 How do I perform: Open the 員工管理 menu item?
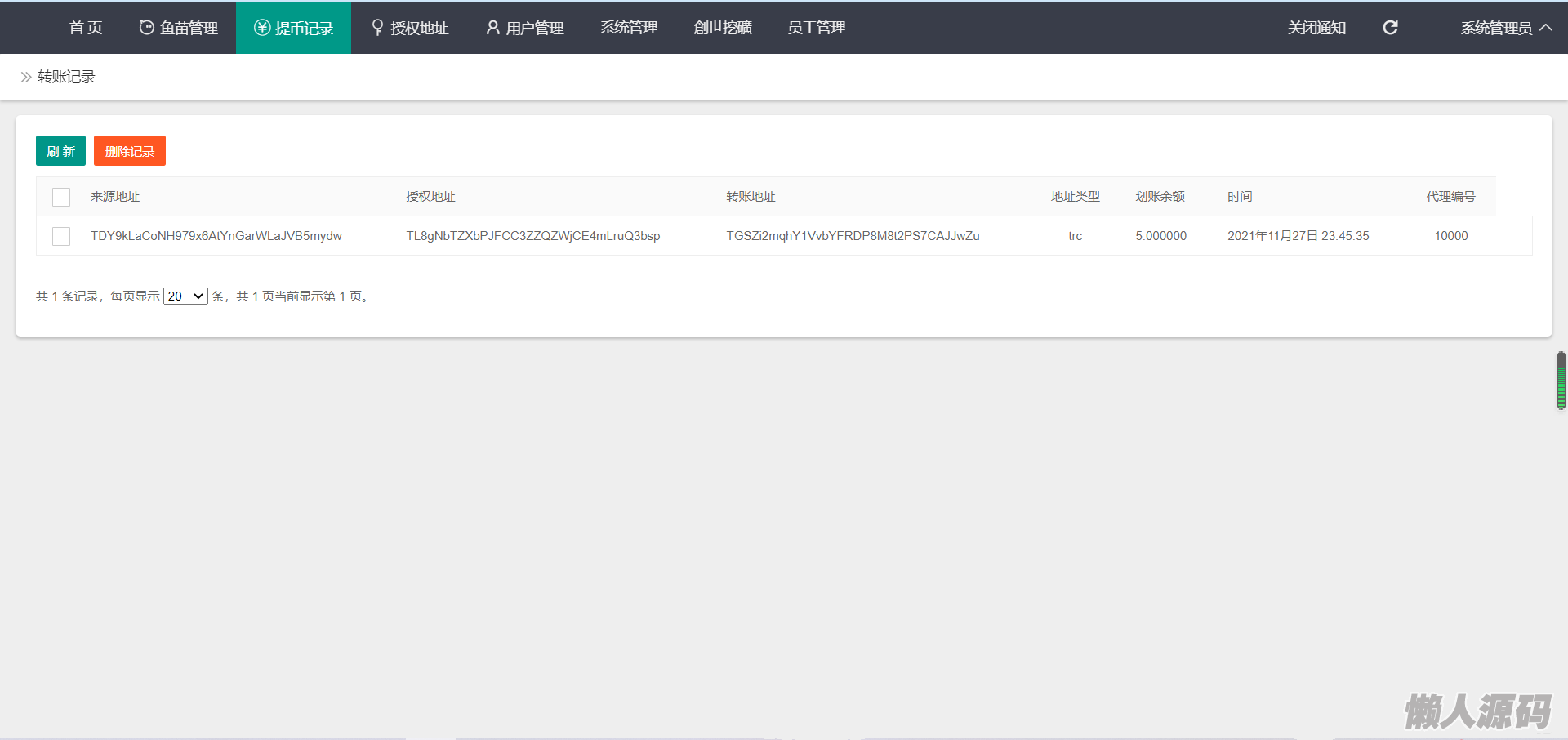(816, 28)
